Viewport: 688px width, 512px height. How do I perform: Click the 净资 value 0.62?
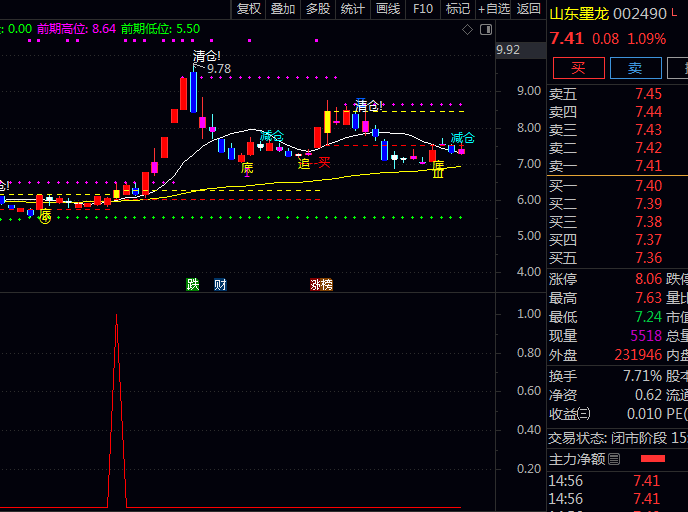tap(648, 395)
